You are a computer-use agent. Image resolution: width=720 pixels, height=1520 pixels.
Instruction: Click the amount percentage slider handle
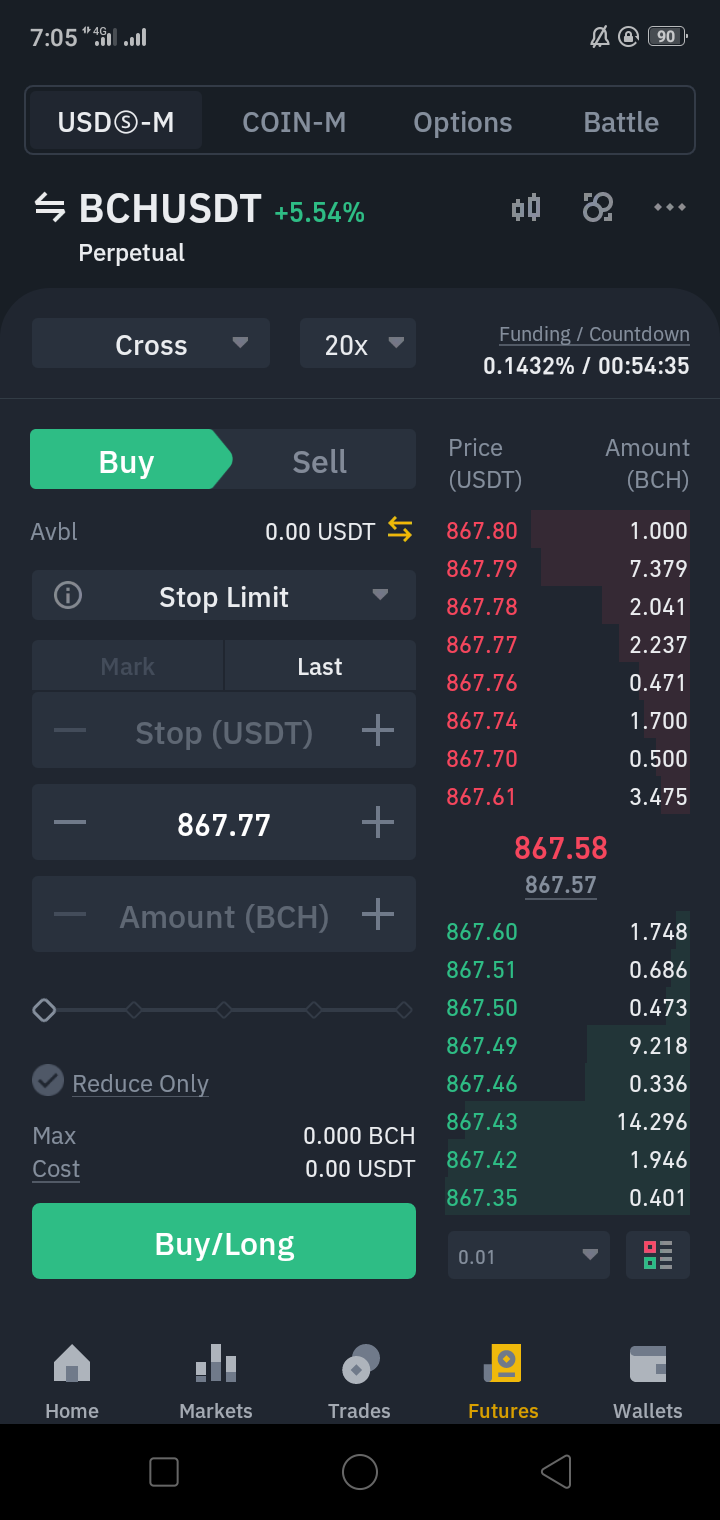click(44, 1010)
